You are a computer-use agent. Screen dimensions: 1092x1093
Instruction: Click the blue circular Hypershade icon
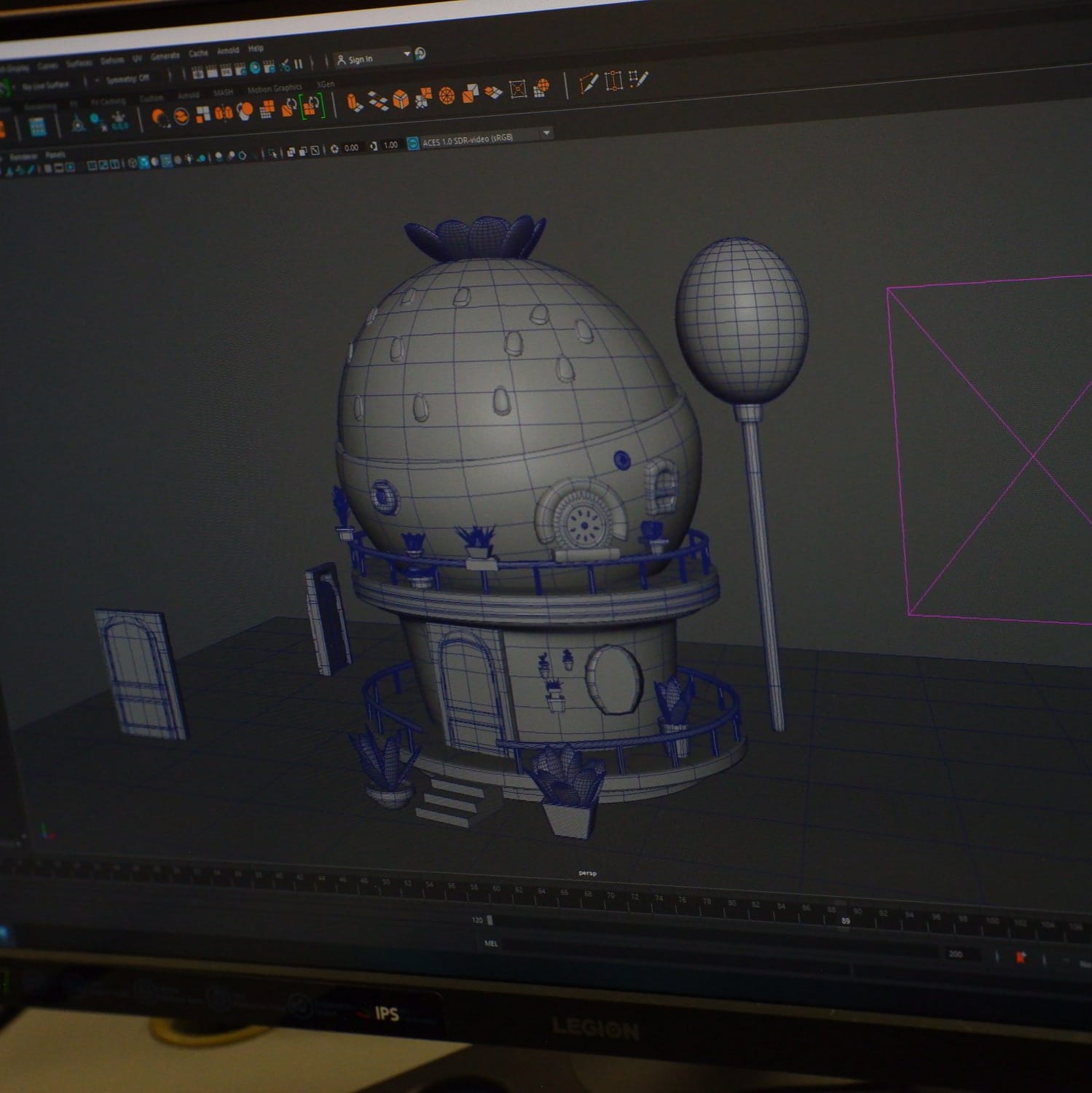click(x=255, y=68)
